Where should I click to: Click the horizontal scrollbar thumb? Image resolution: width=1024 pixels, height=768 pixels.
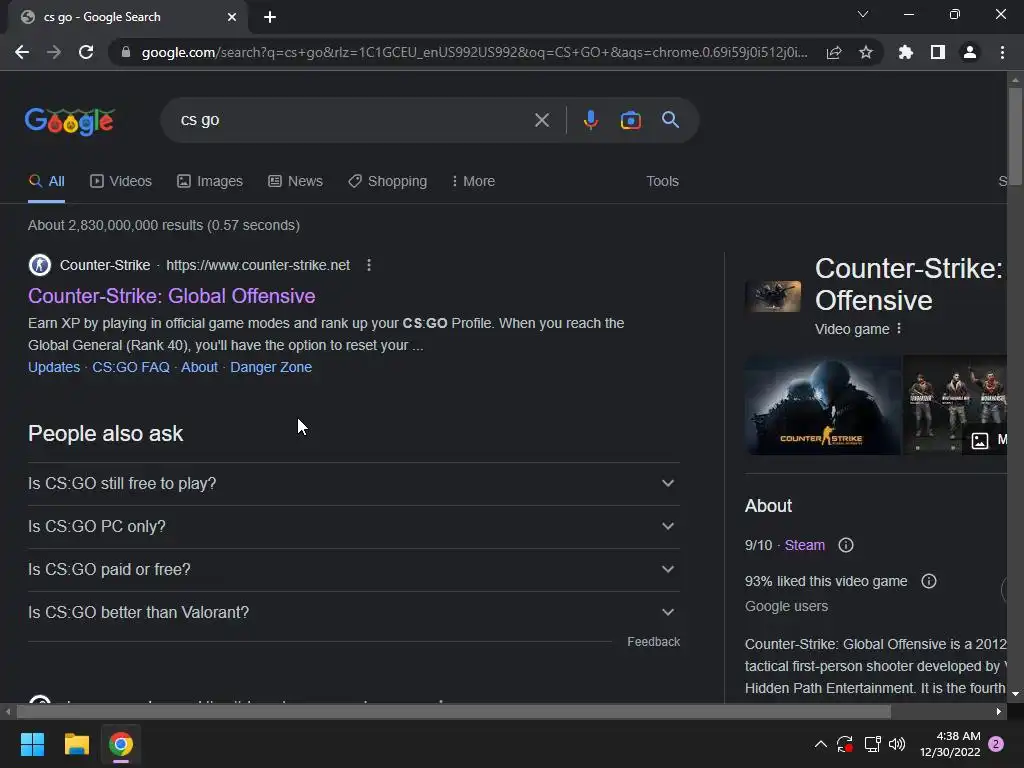click(x=454, y=711)
